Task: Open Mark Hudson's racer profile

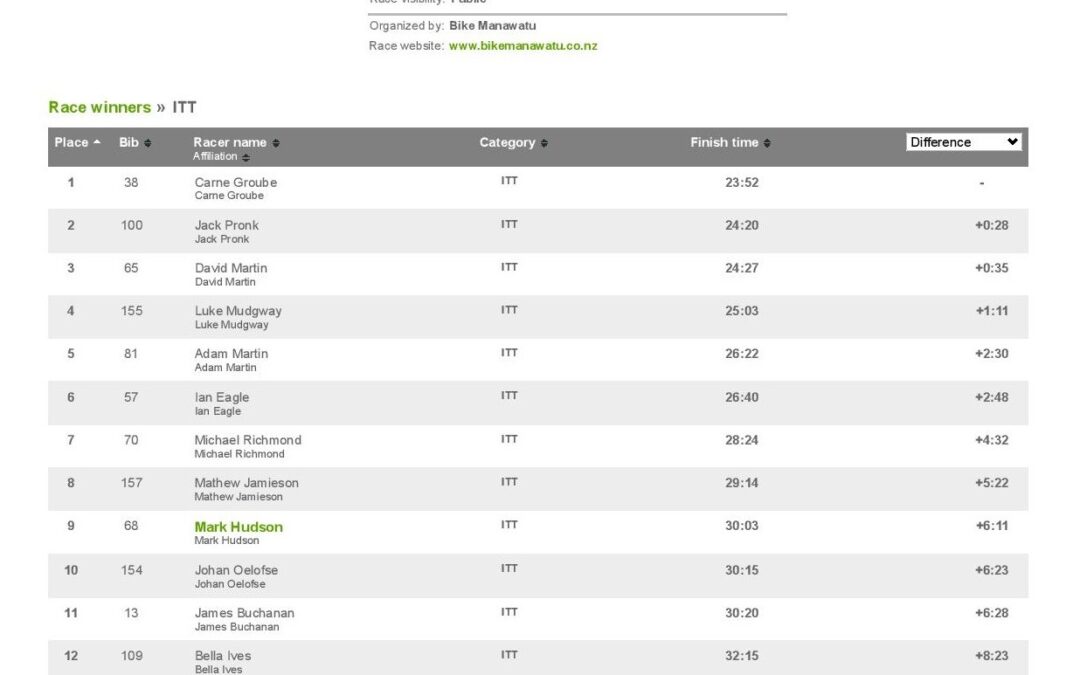Action: tap(237, 526)
